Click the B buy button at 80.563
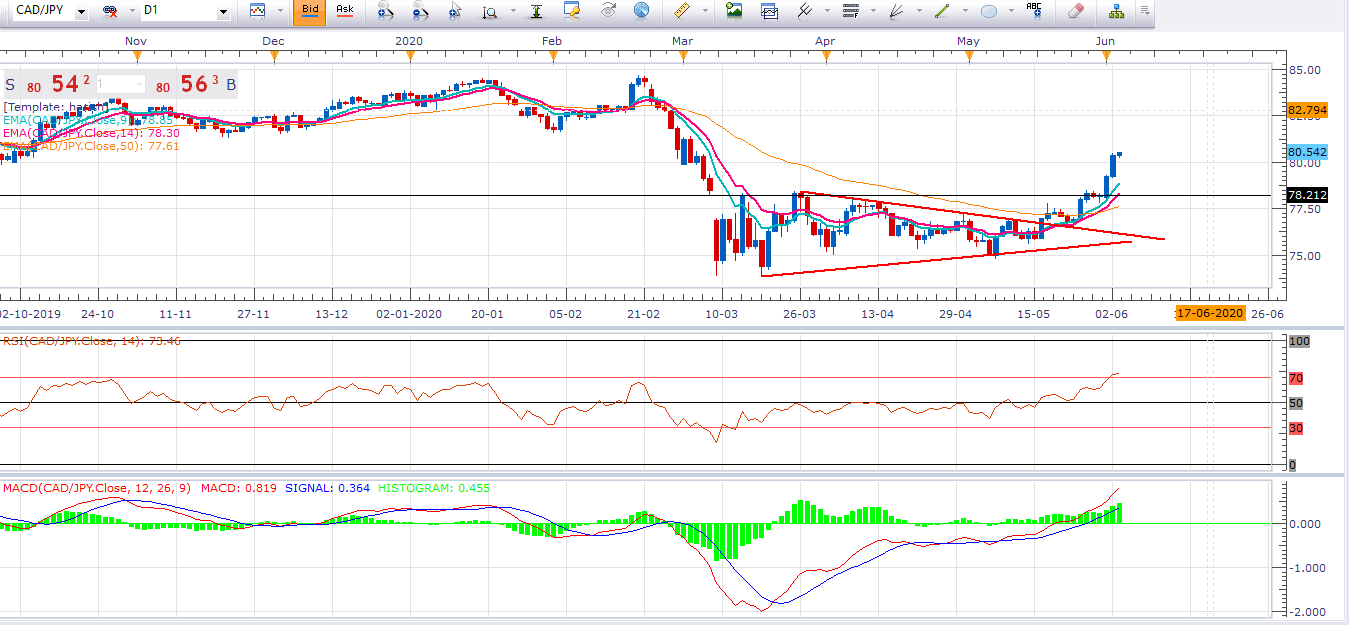Screen dimensions: 1349x625 (x=231, y=85)
